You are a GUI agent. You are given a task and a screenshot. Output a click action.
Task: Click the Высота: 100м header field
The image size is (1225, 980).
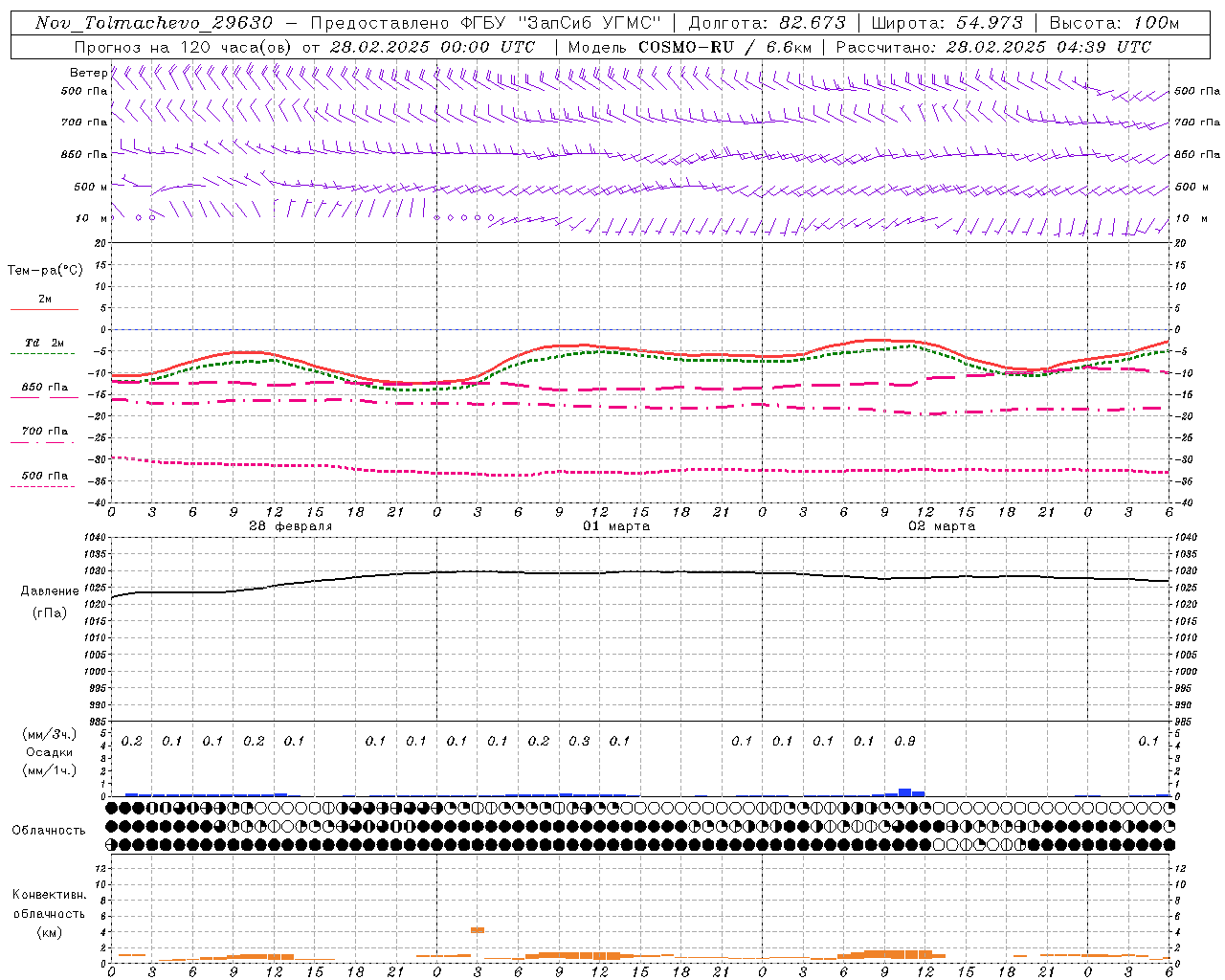point(1114,23)
